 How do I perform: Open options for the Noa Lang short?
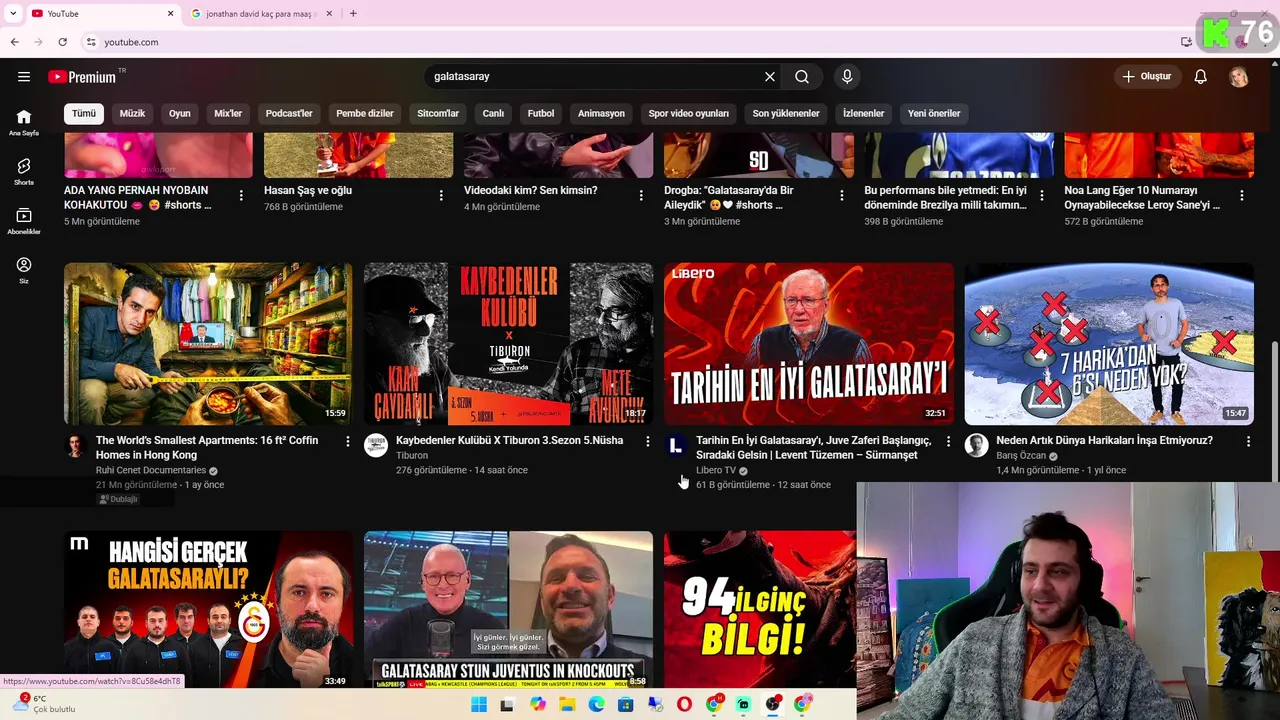tap(1242, 196)
